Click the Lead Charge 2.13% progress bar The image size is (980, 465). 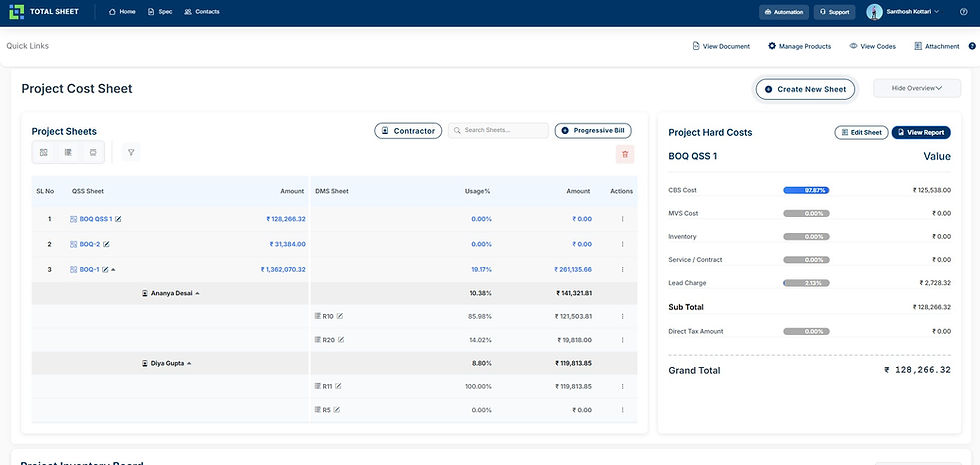click(x=806, y=283)
